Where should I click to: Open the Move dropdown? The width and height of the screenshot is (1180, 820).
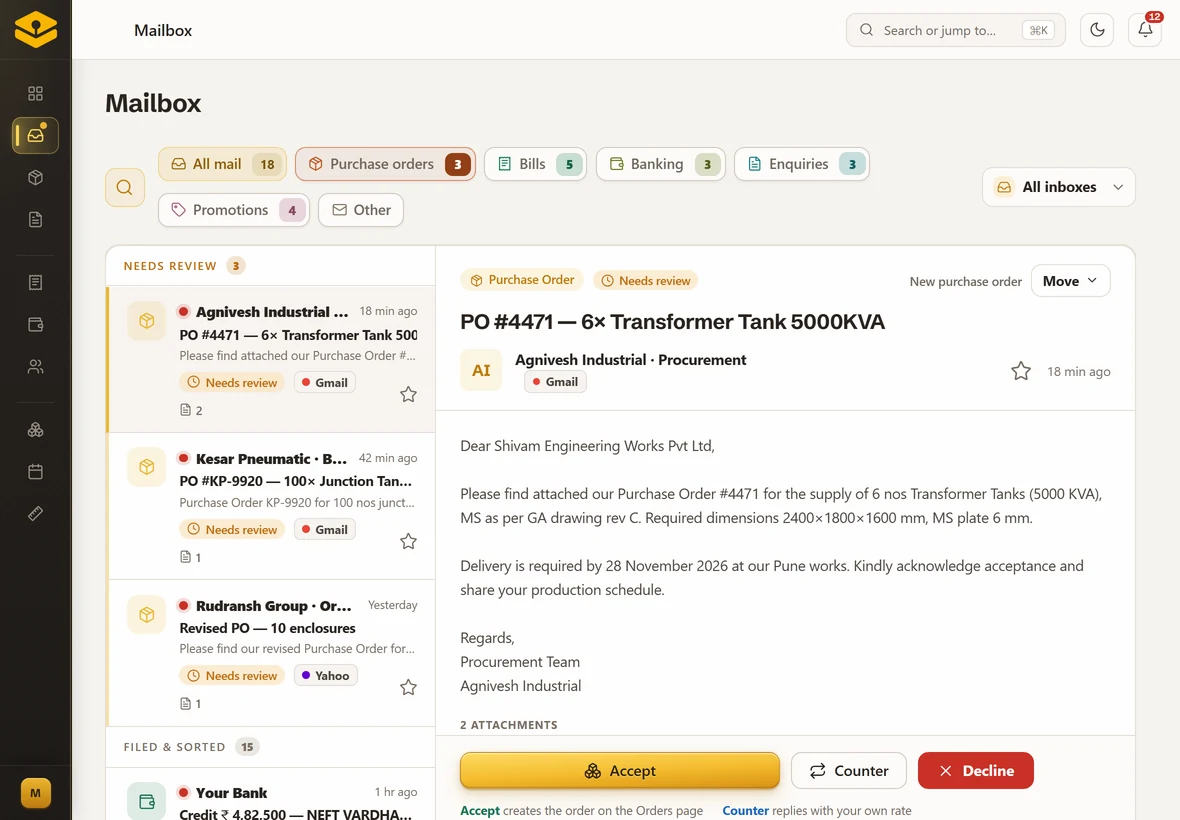pos(1070,281)
